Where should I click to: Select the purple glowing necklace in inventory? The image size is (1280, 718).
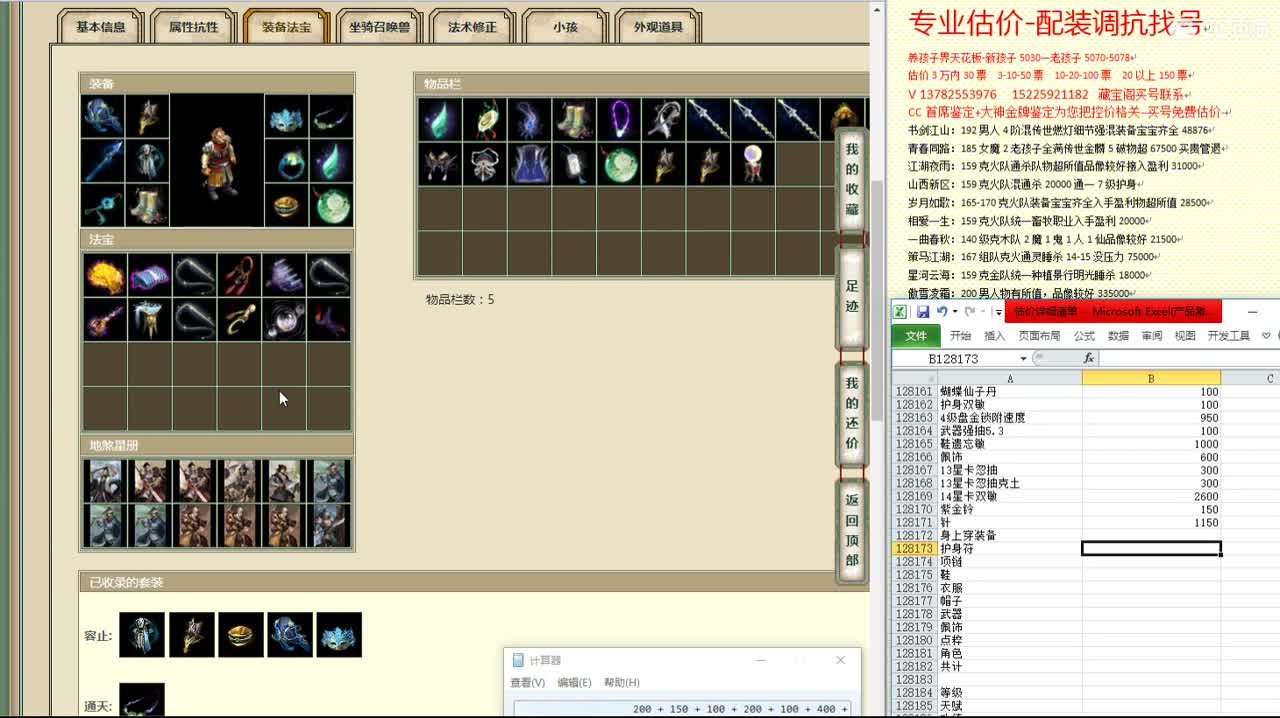point(619,119)
